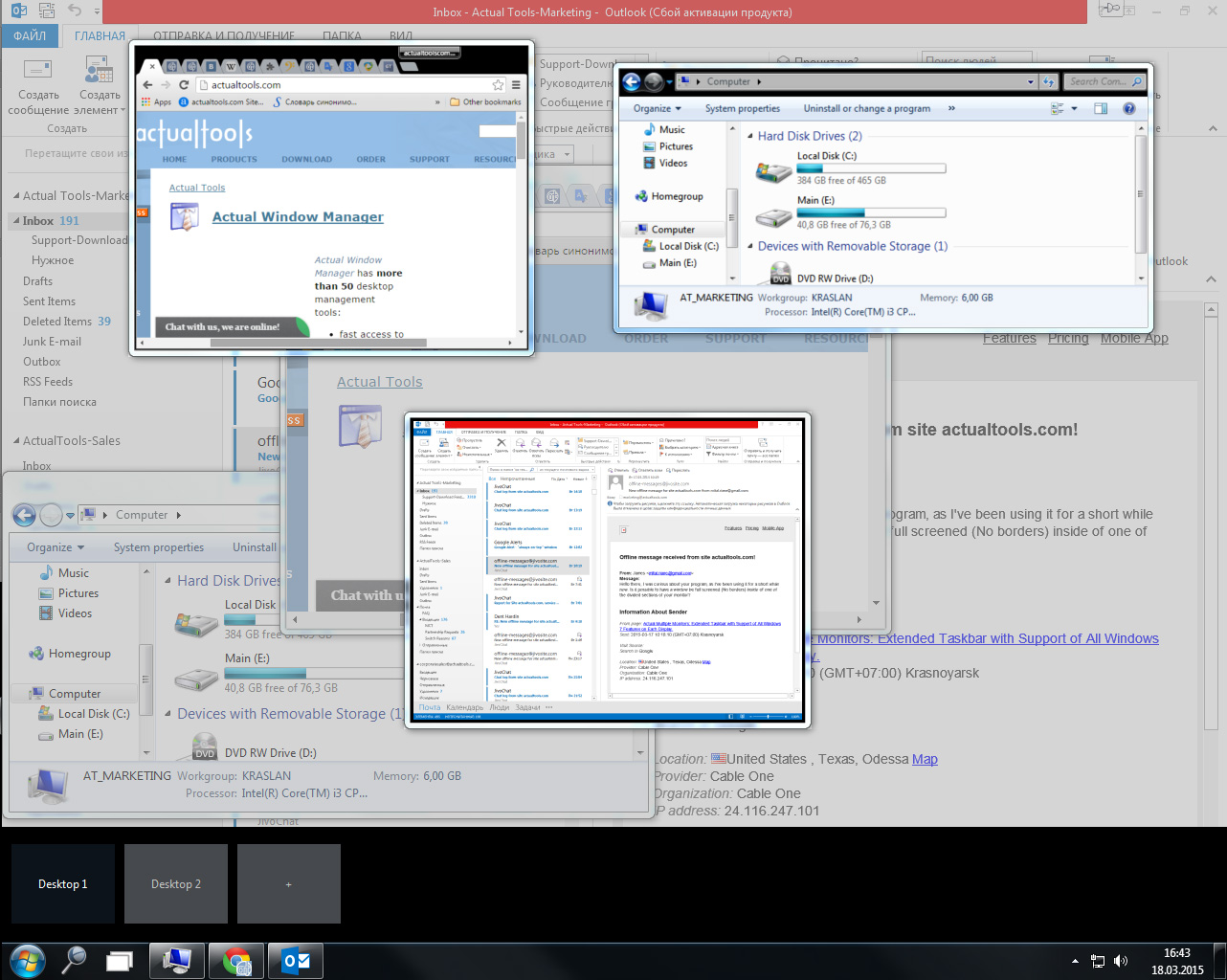Screen dimensions: 1227x980
Task: Click the Map link after Texas, Odessa
Action: pos(925,759)
